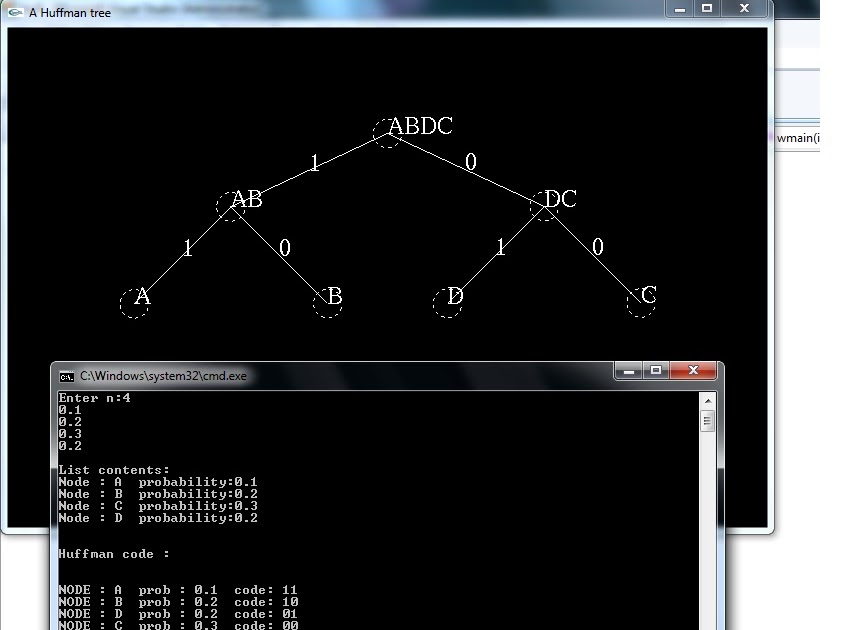Select leaf node A in the Huffman tree

[135, 305]
